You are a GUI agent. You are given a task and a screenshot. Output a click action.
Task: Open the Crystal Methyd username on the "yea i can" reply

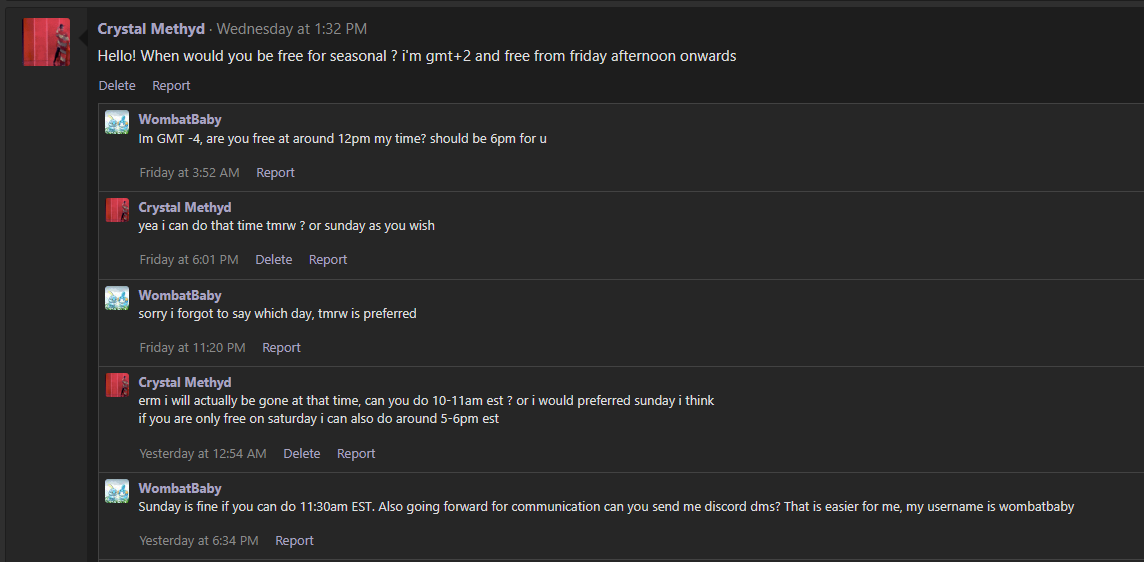[185, 208]
